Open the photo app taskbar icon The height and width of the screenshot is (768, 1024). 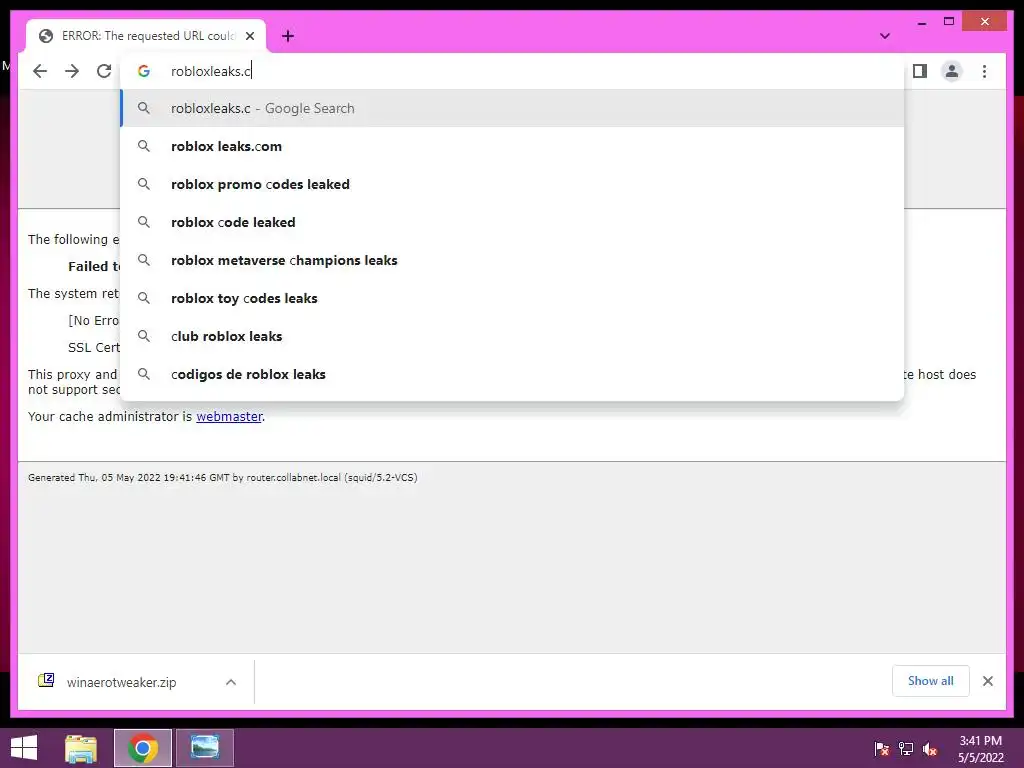click(x=204, y=748)
